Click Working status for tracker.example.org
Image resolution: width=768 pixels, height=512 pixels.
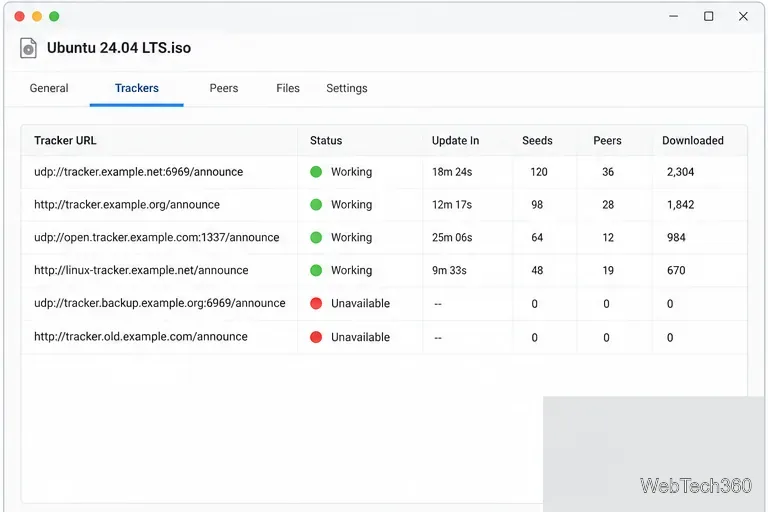[351, 205]
